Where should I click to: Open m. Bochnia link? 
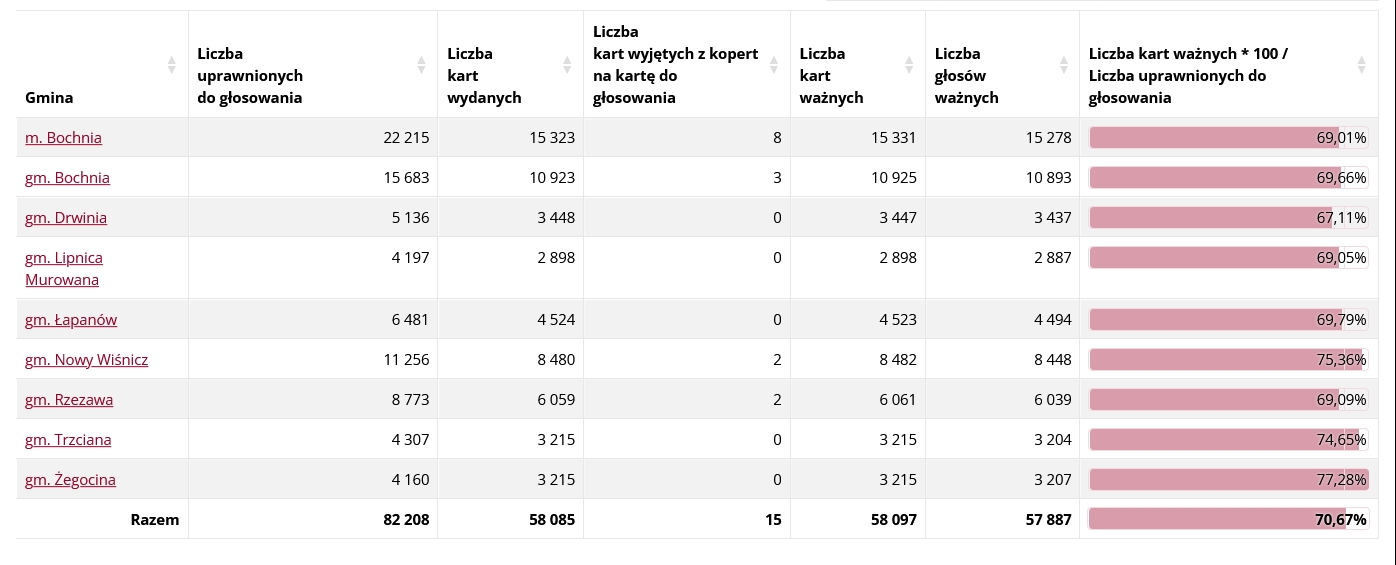pos(63,138)
